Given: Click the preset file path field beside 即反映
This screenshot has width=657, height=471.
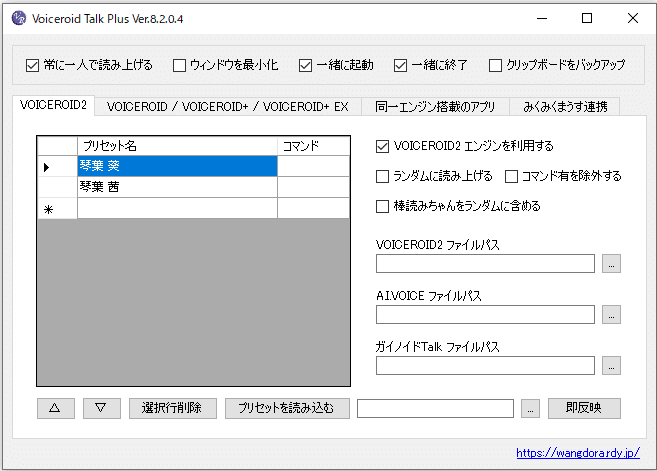Looking at the screenshot, I should 435,409.
